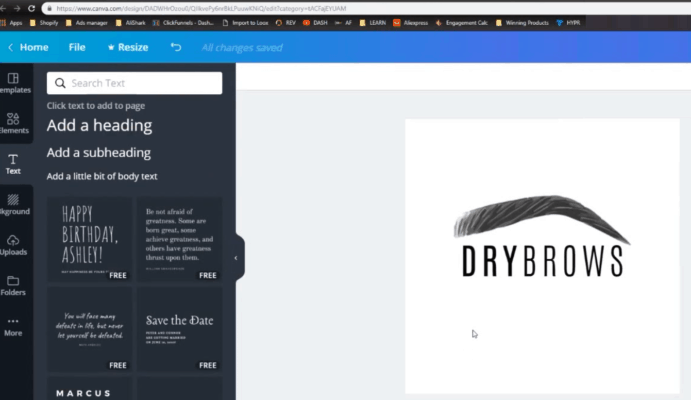Click the browser reload icon
The width and height of the screenshot is (691, 400).
pyautogui.click(x=31, y=8)
